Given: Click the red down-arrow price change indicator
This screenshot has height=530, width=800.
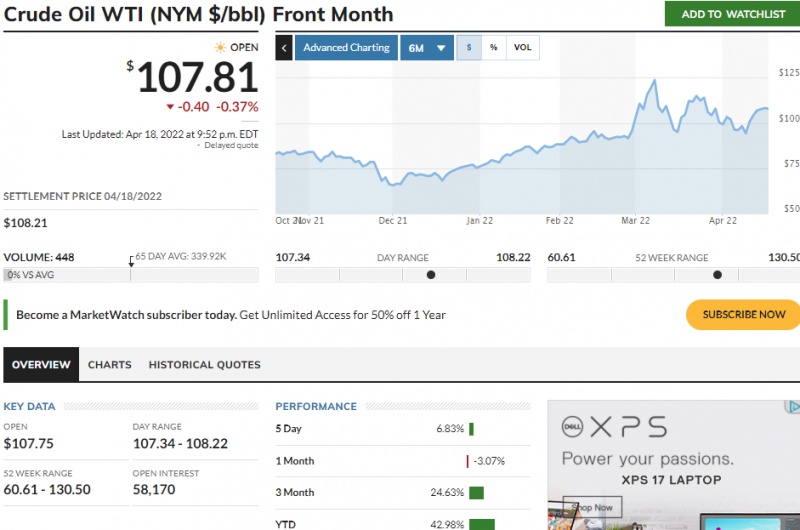Looking at the screenshot, I should click(x=170, y=107).
